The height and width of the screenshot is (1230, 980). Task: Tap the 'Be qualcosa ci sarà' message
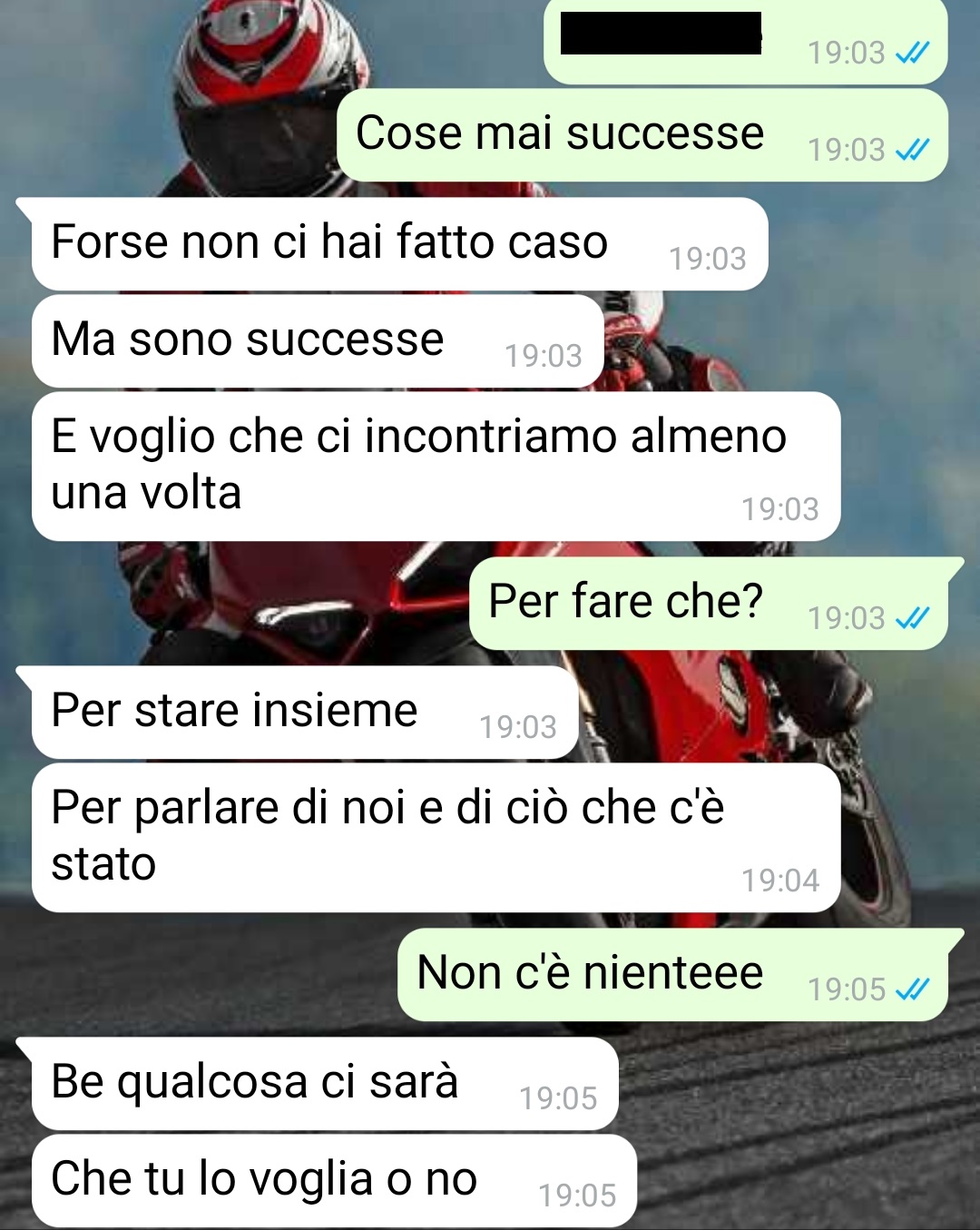[325, 1084]
